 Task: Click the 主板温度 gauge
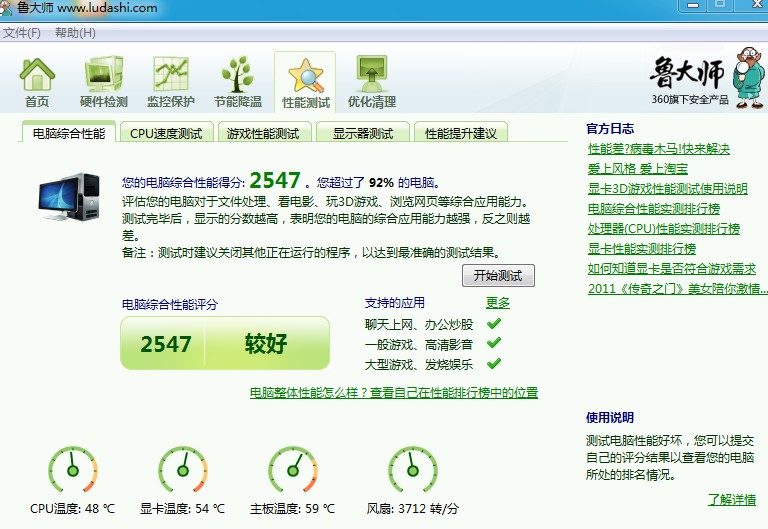[293, 469]
